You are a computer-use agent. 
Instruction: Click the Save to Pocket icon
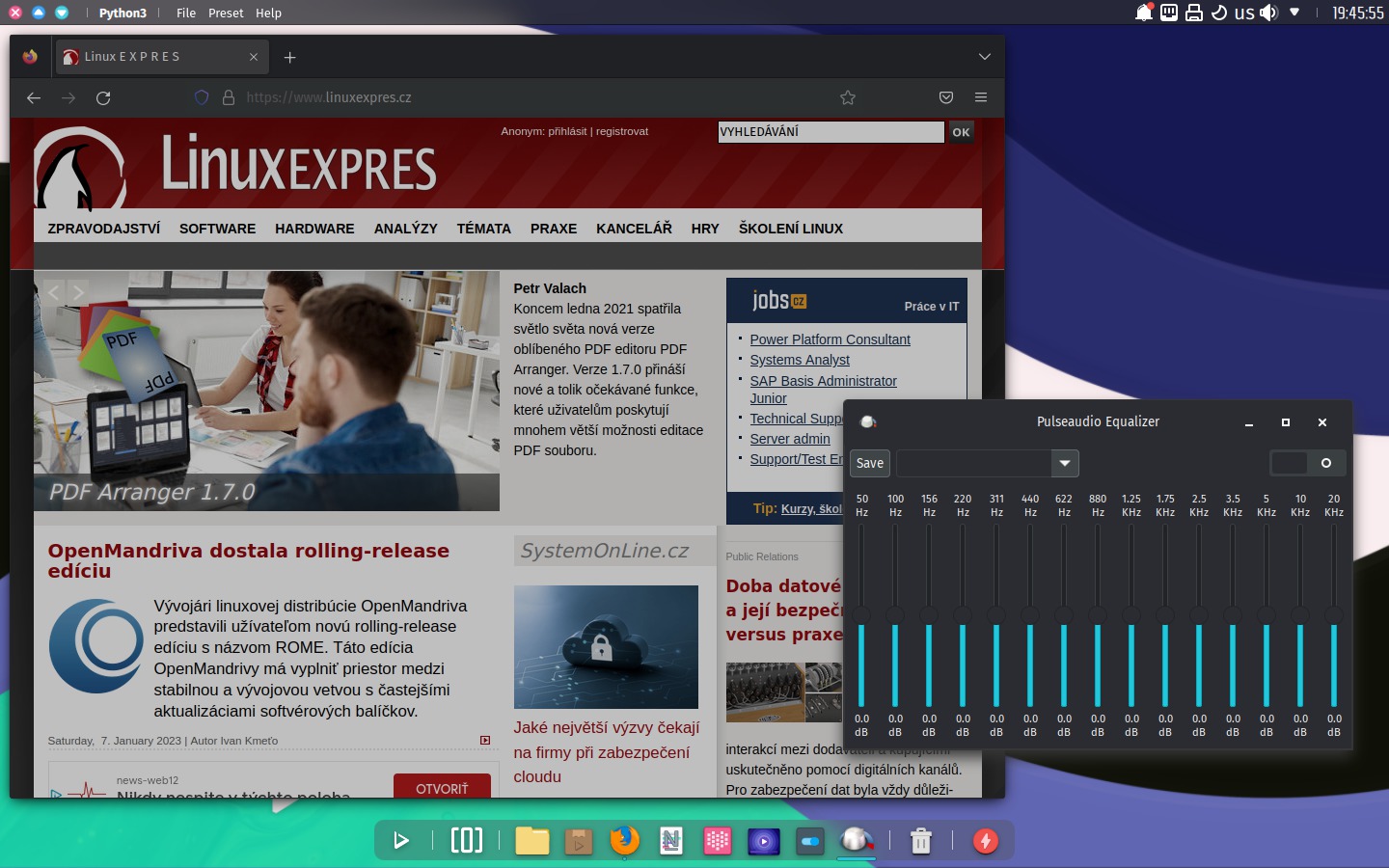(x=946, y=97)
